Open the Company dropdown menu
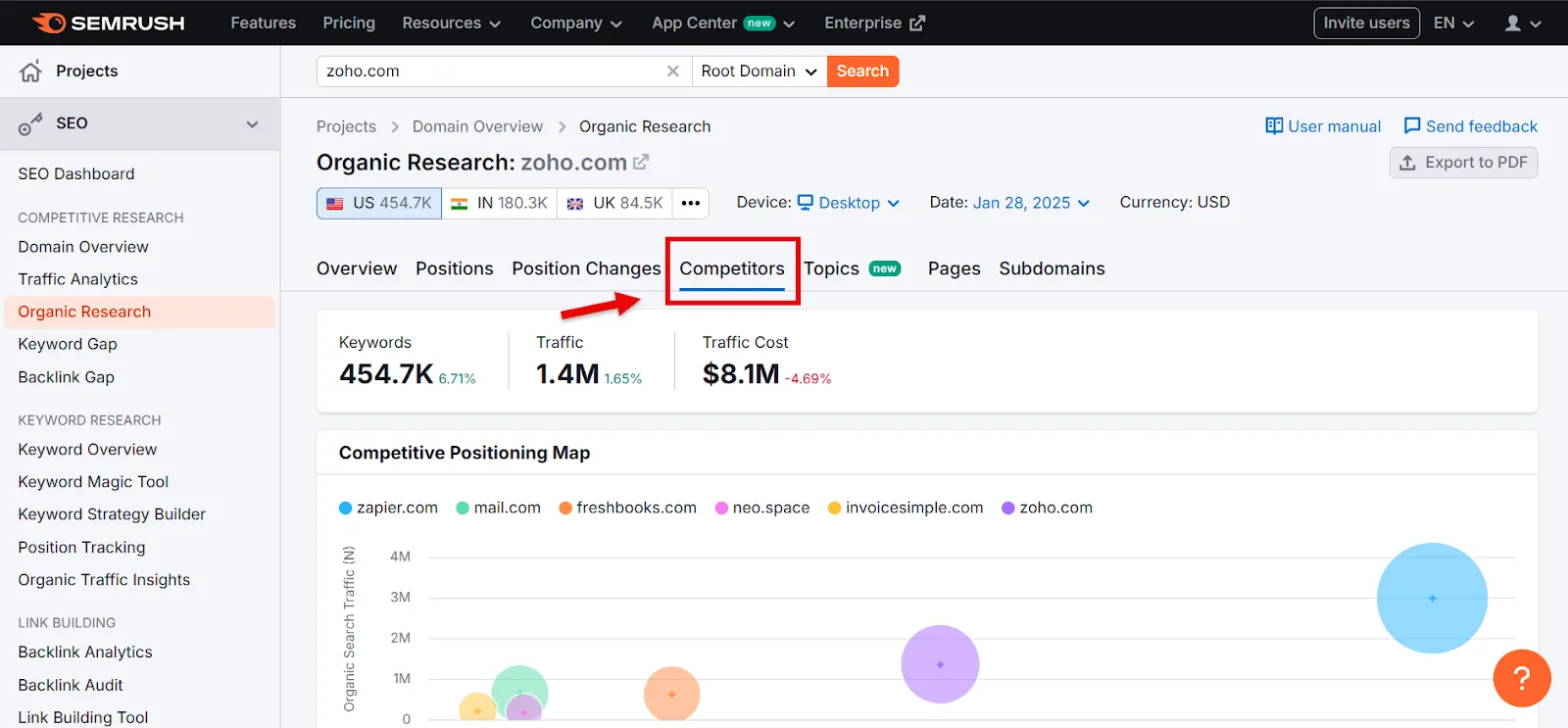 (x=576, y=23)
